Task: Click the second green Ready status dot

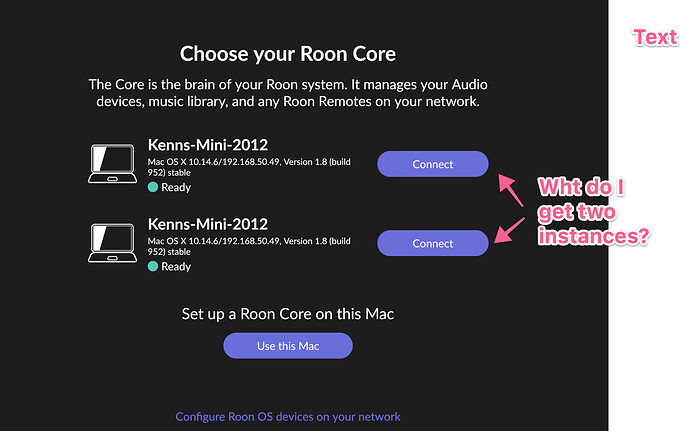Action: (x=153, y=266)
